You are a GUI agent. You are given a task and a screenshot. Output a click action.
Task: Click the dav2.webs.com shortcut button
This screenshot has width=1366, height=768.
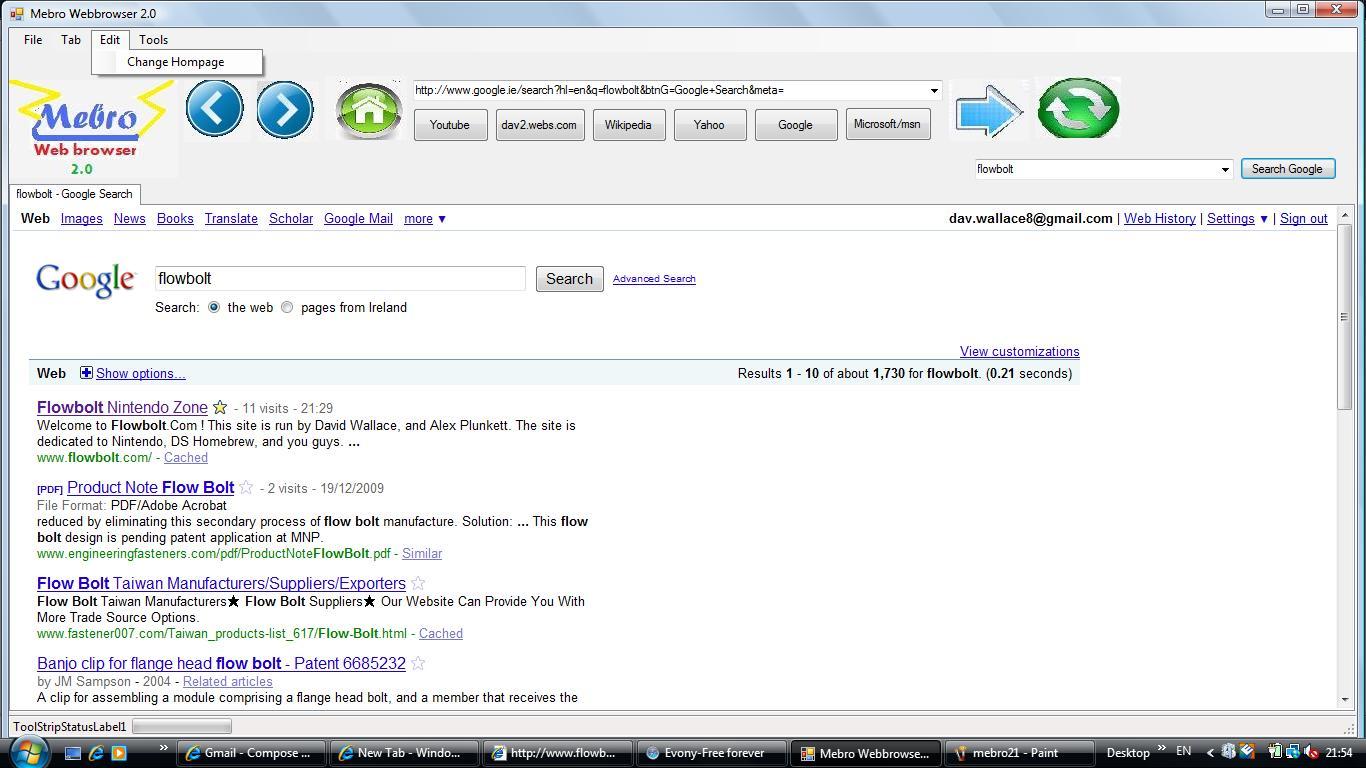point(540,125)
